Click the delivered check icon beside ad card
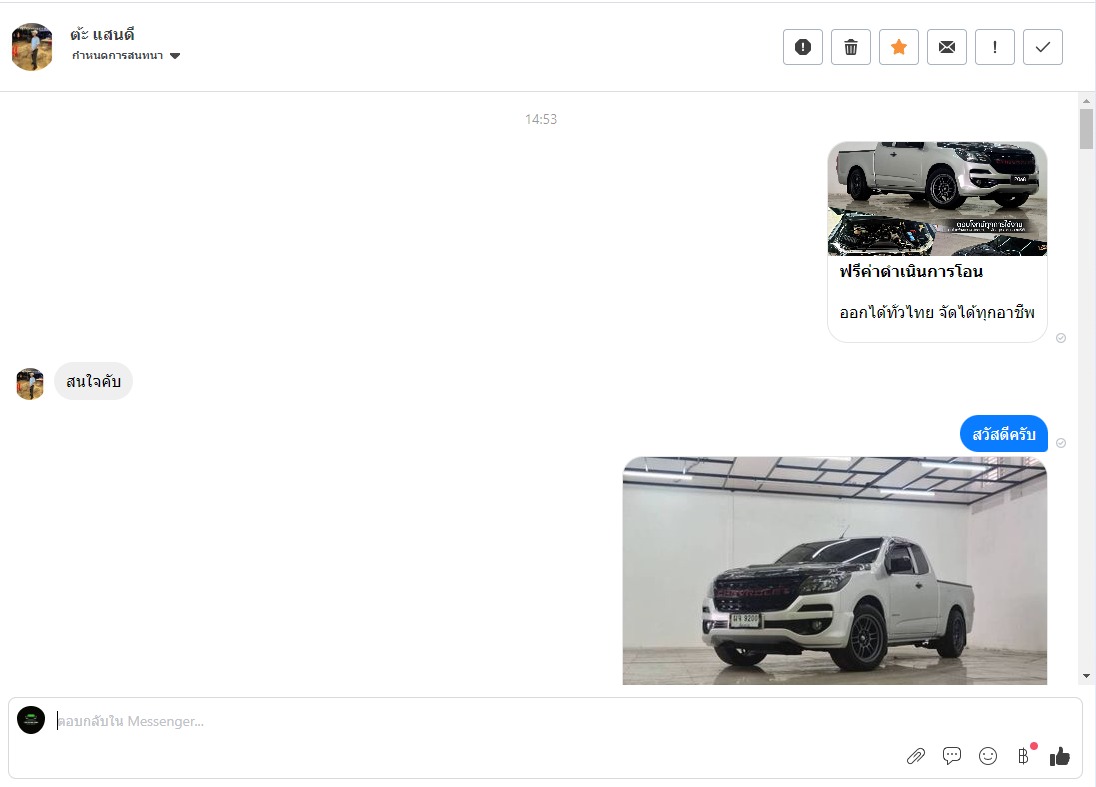This screenshot has width=1096, height=787. pos(1061,338)
